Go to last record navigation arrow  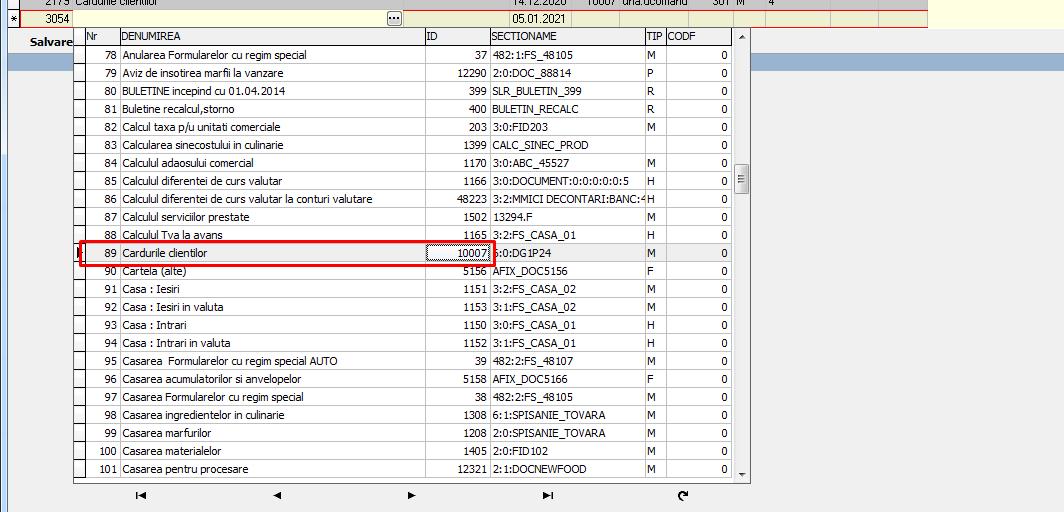548,496
